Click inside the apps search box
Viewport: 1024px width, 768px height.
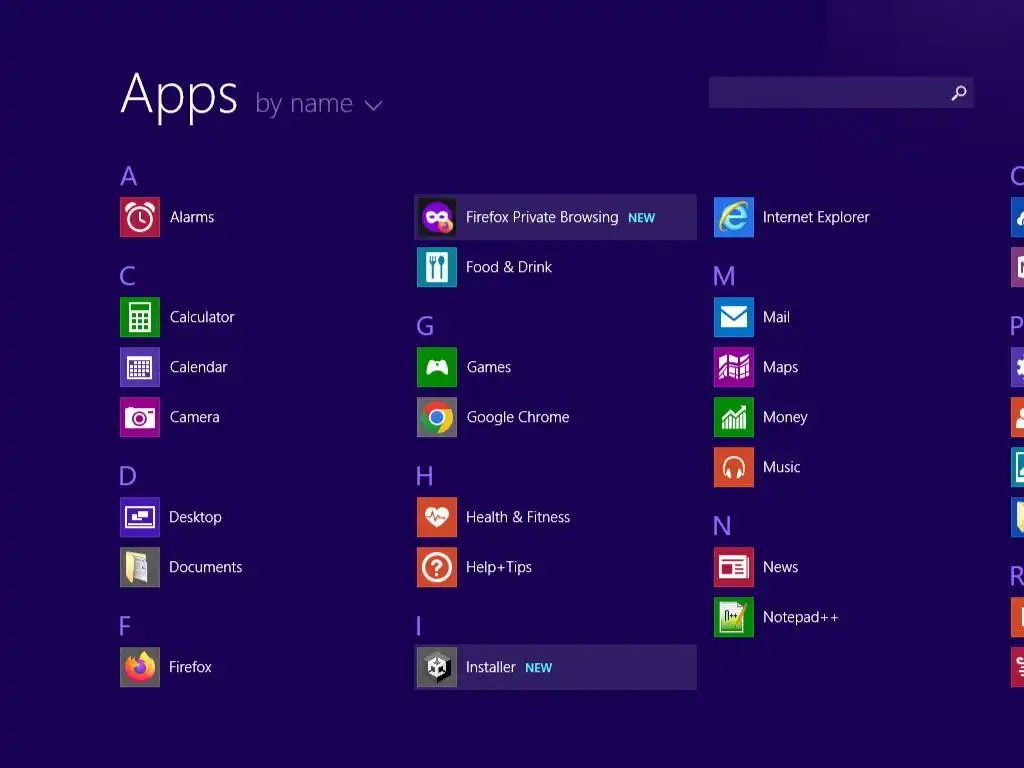click(841, 93)
